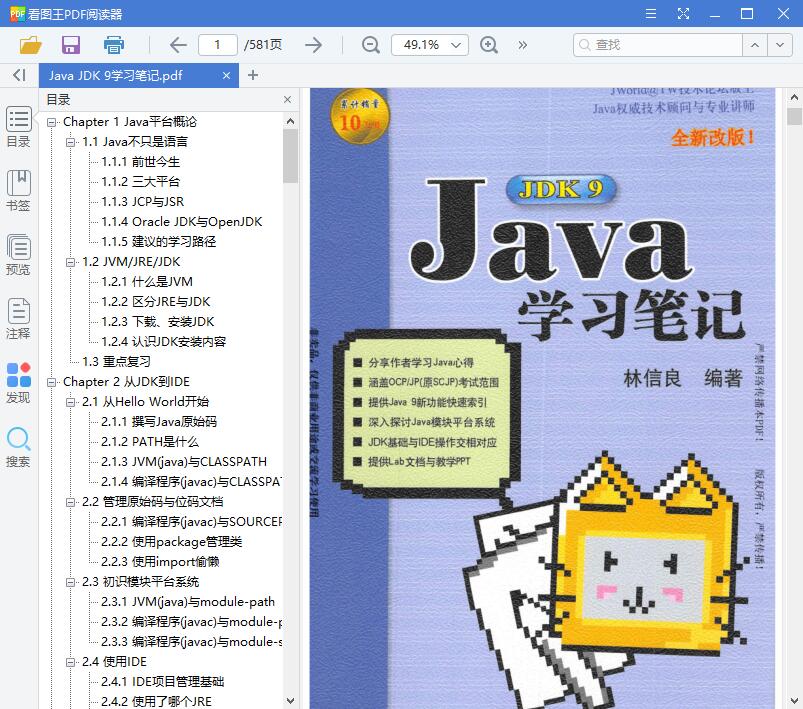Go to 1.2.1 什么是JVM entry
This screenshot has height=709, width=803.
[147, 282]
